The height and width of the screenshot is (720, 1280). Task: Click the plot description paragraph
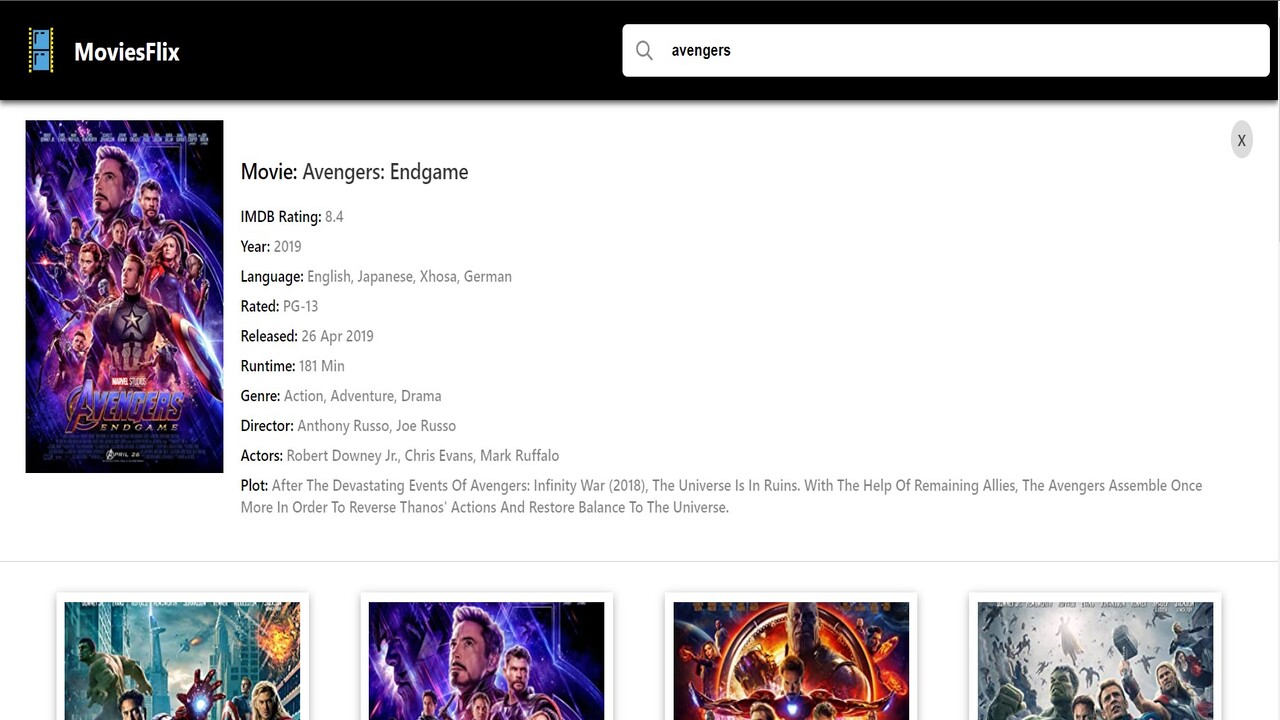[722, 496]
